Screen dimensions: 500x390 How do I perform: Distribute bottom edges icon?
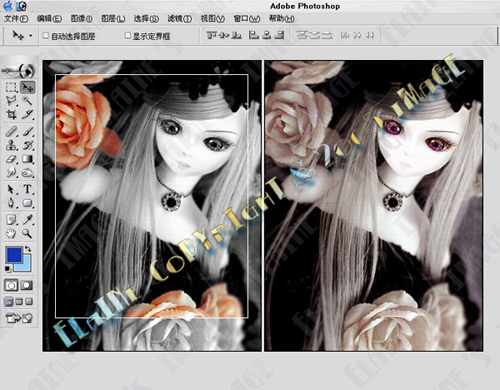pos(327,35)
